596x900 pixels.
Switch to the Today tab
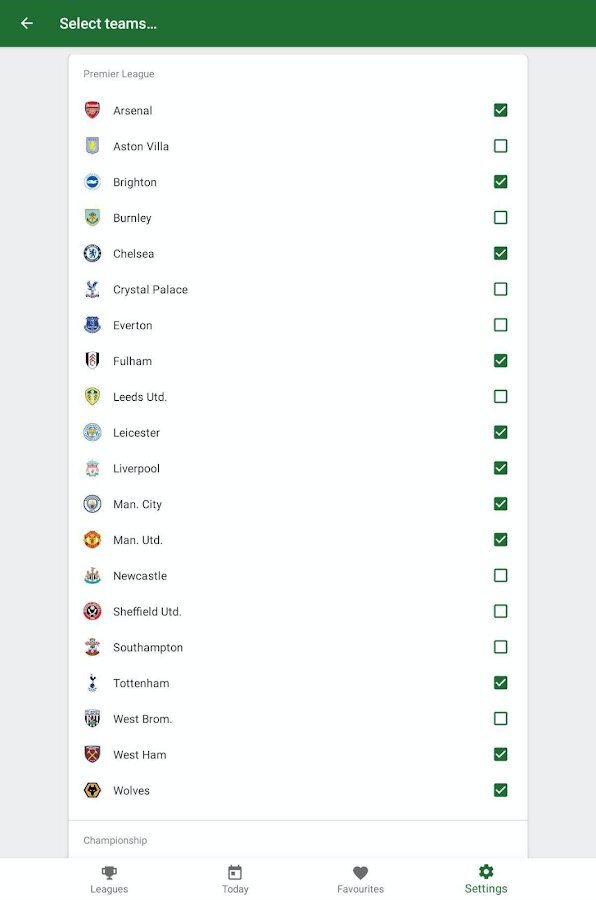[235, 880]
